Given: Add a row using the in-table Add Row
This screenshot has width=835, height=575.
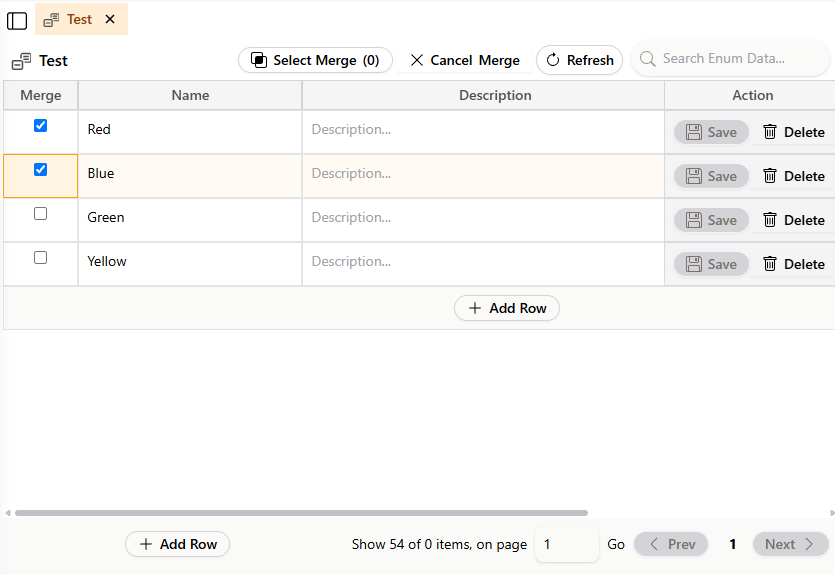Looking at the screenshot, I should pyautogui.click(x=507, y=308).
